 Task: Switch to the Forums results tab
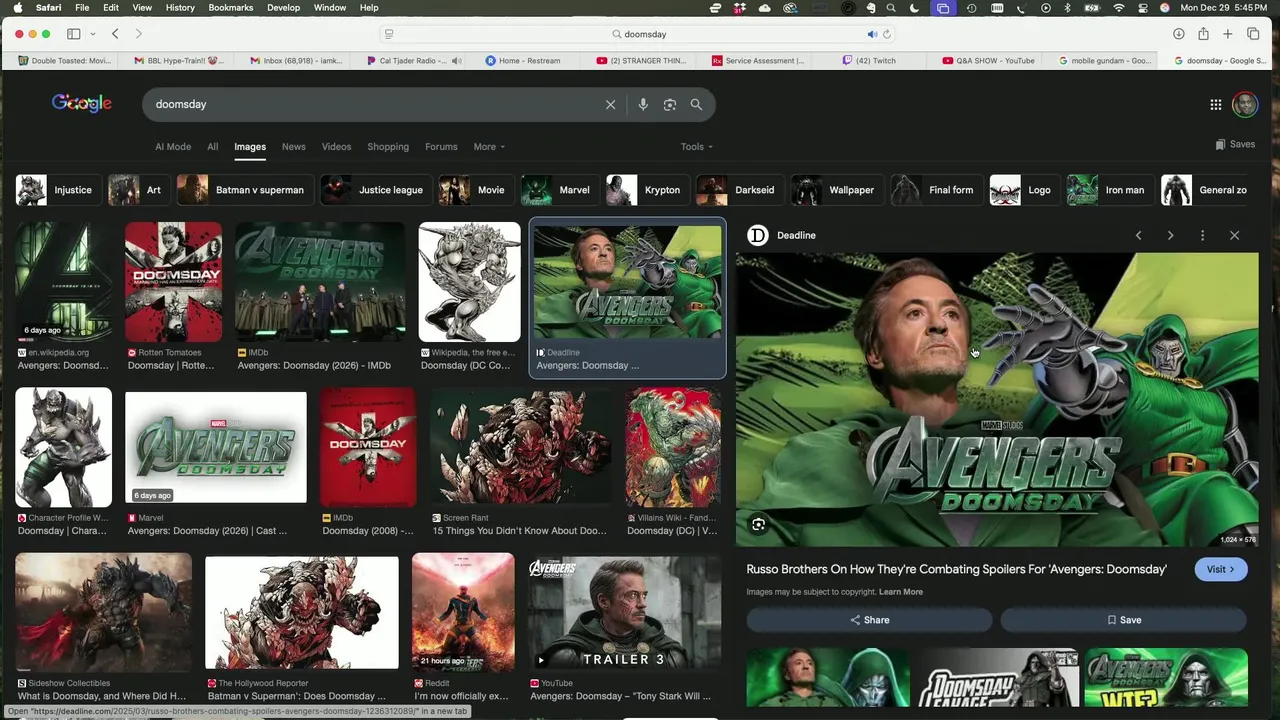[x=441, y=147]
